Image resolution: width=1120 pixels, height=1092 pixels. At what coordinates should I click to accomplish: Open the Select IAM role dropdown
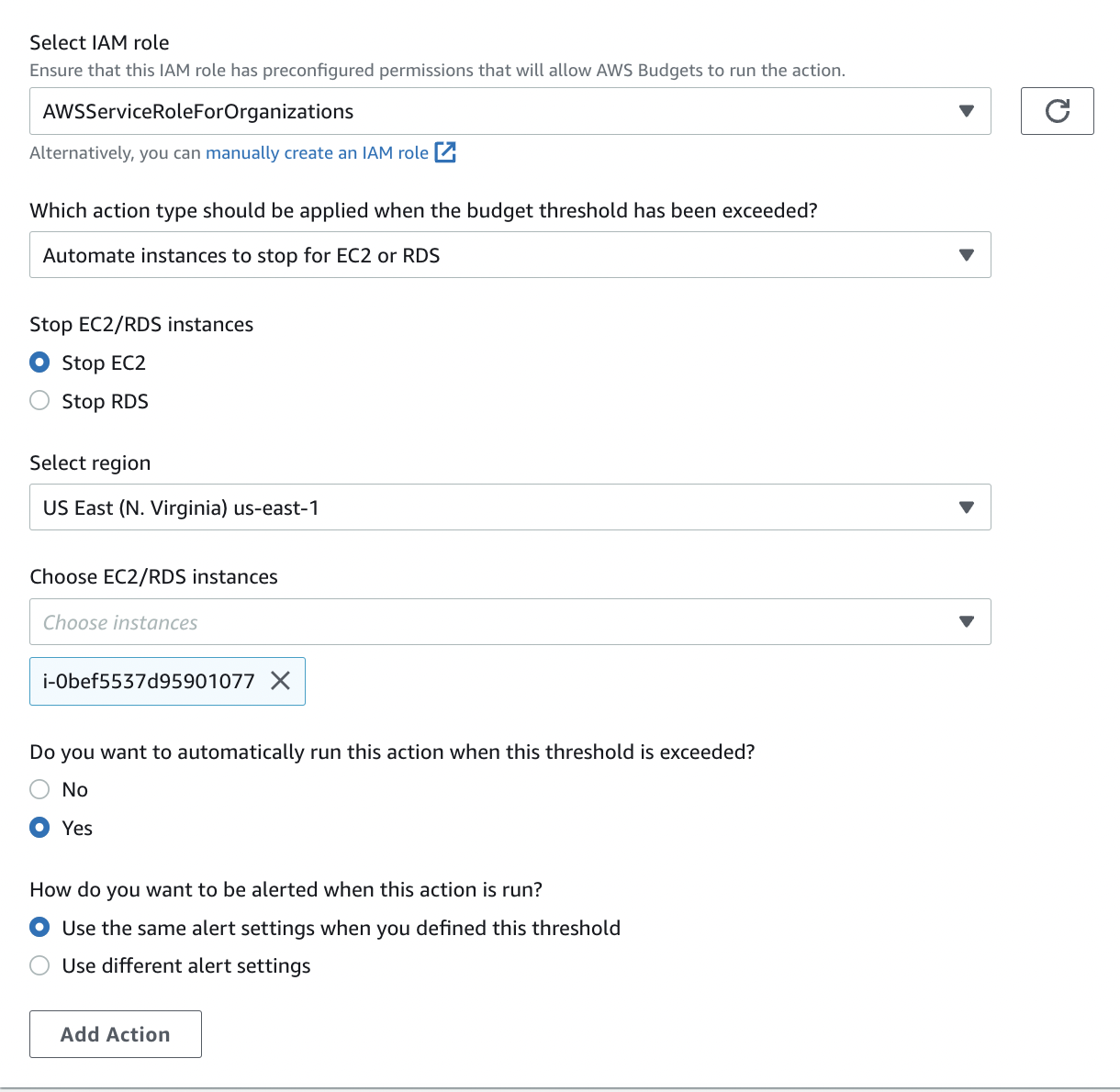click(510, 111)
